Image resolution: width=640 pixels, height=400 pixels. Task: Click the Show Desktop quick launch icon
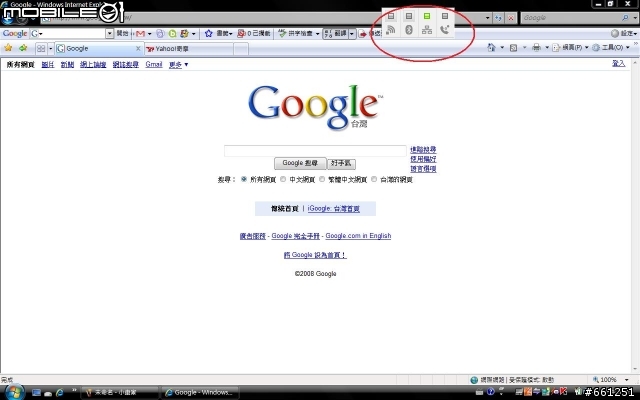(x=36, y=393)
